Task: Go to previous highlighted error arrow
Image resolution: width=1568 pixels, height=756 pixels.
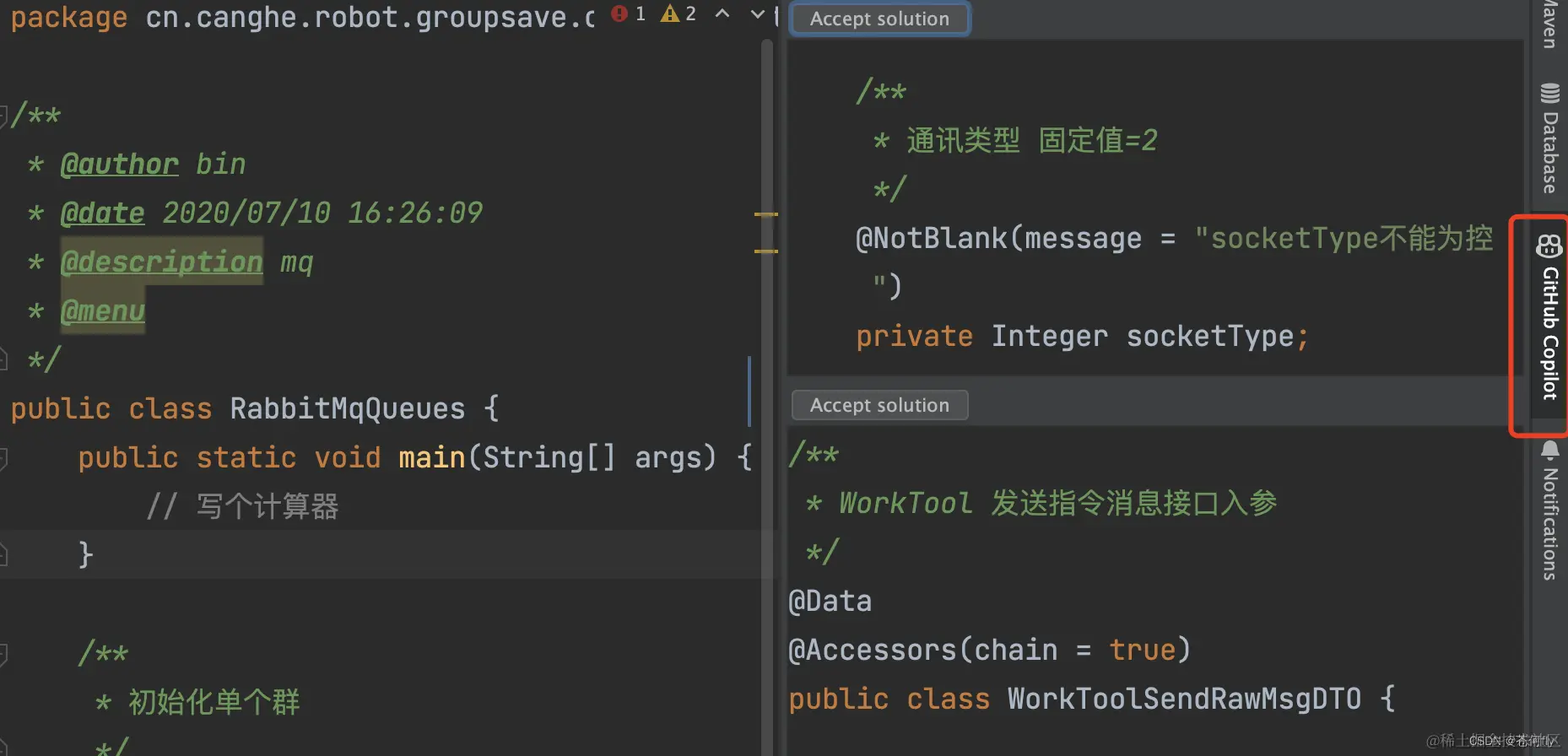Action: tap(722, 13)
